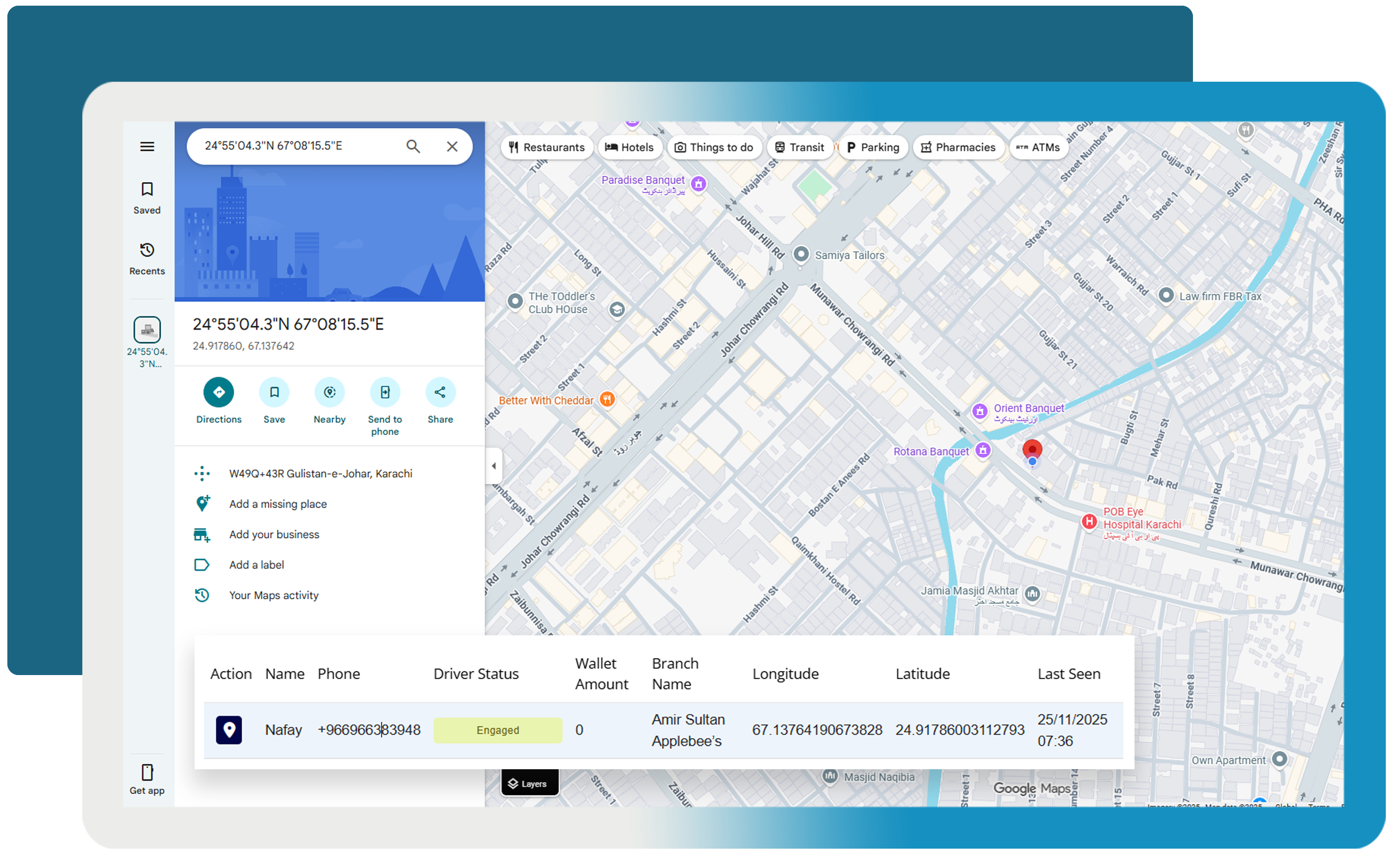The width and height of the screenshot is (1400, 860).
Task: Open the Saved places panel
Action: pos(147,197)
